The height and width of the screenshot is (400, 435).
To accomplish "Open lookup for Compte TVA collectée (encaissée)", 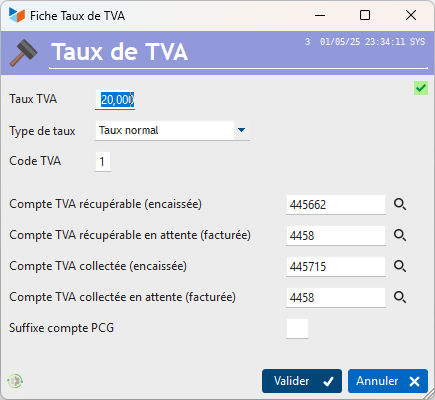I will [x=400, y=266].
